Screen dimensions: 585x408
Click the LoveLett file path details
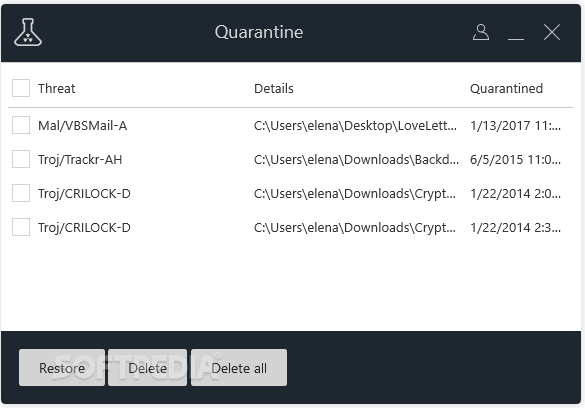(x=355, y=126)
